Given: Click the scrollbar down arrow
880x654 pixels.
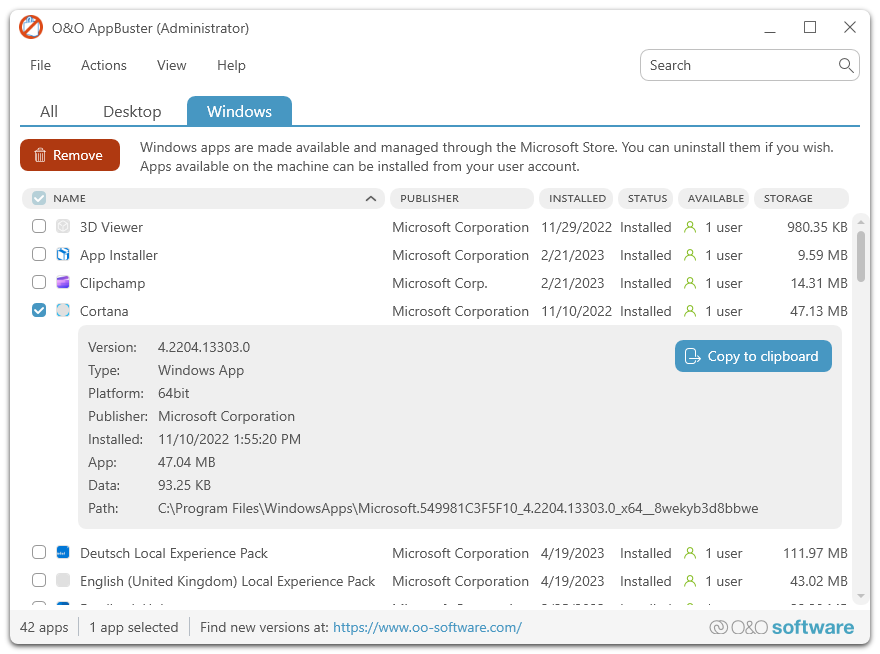Looking at the screenshot, I should click(861, 596).
